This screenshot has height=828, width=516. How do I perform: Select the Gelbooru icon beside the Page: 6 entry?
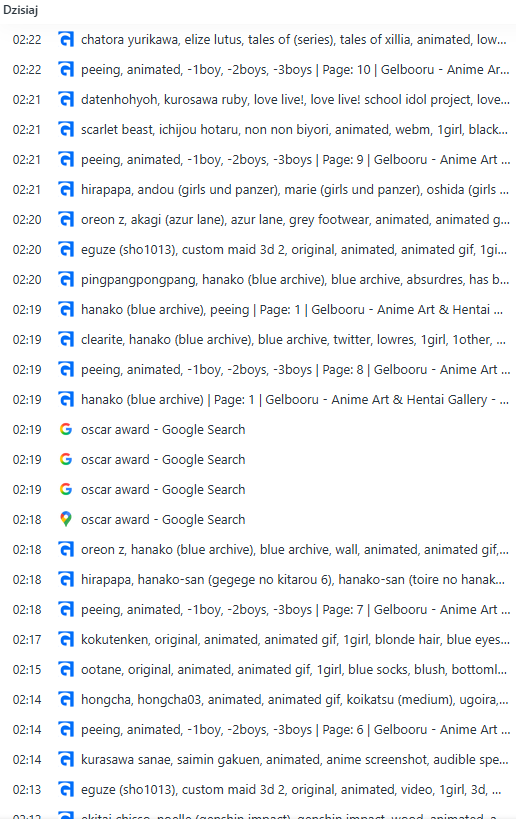click(x=65, y=730)
